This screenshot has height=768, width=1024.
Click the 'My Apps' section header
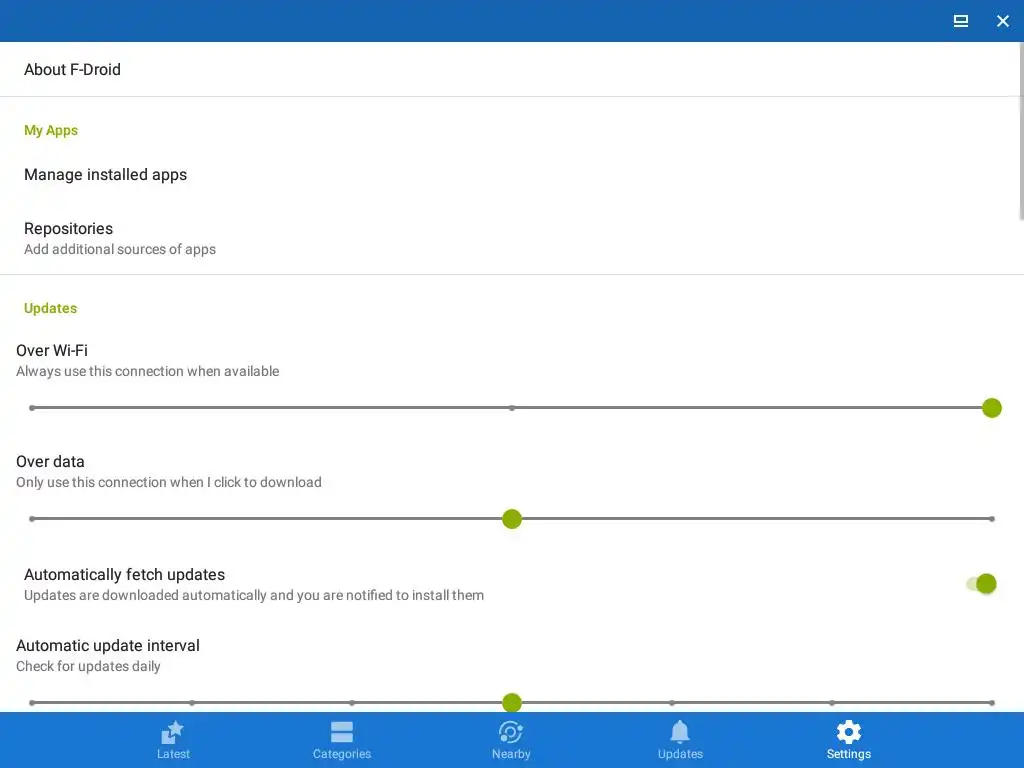51,130
